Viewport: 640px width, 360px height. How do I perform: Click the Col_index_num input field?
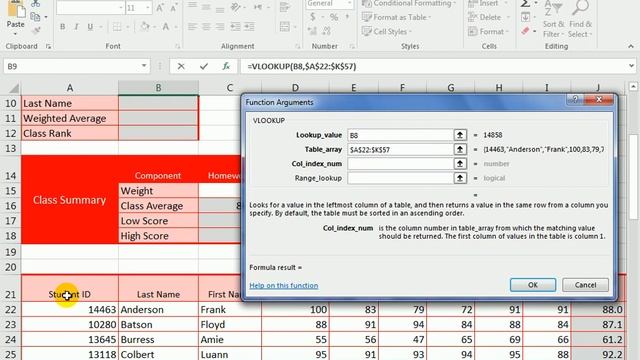coord(400,164)
